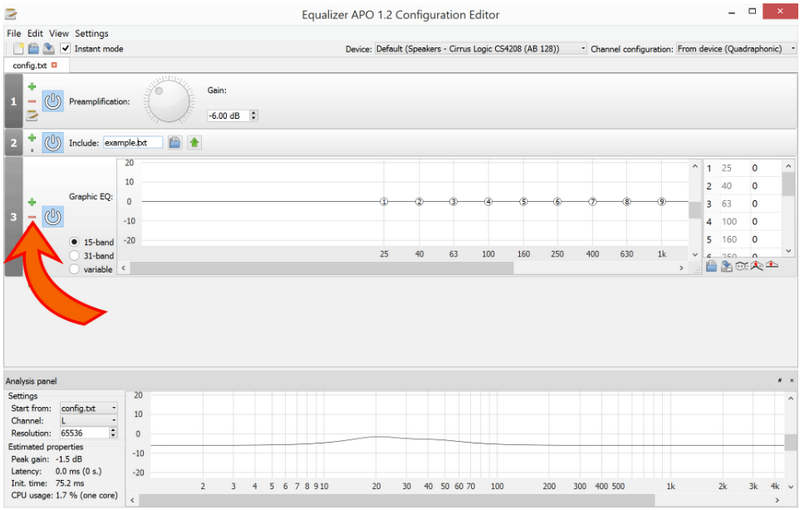Remove the Graphic EQ filter with its minus

32,217
